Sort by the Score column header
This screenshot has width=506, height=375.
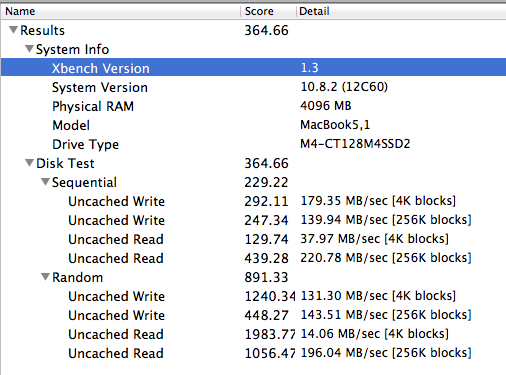pyautogui.click(x=268, y=11)
